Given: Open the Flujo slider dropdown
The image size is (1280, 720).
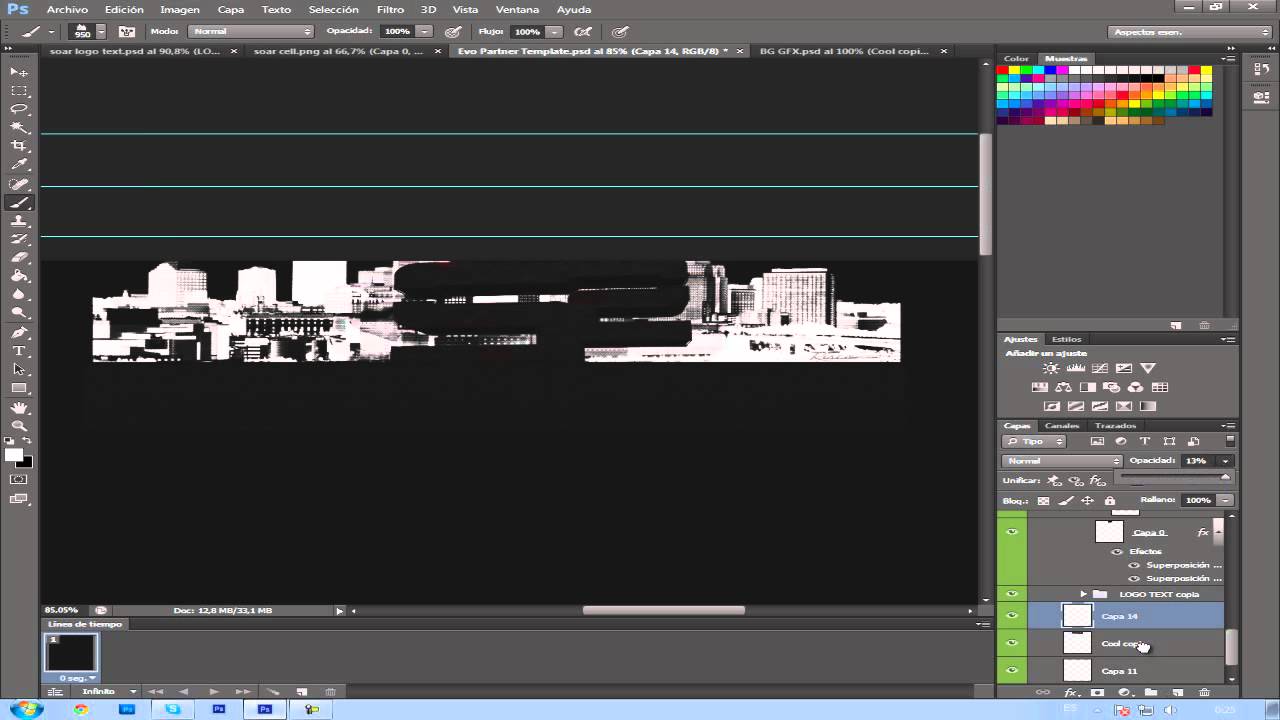Looking at the screenshot, I should tap(554, 32).
